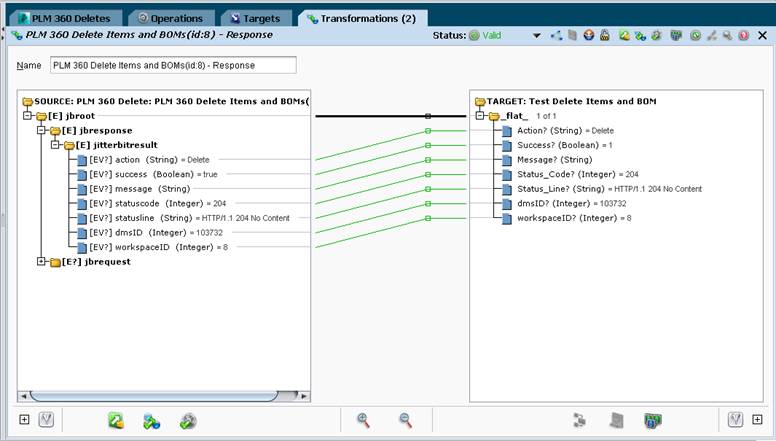This screenshot has height=441, width=776.
Task: Collapse the jitterbitresult tree node
Action: 55,145
